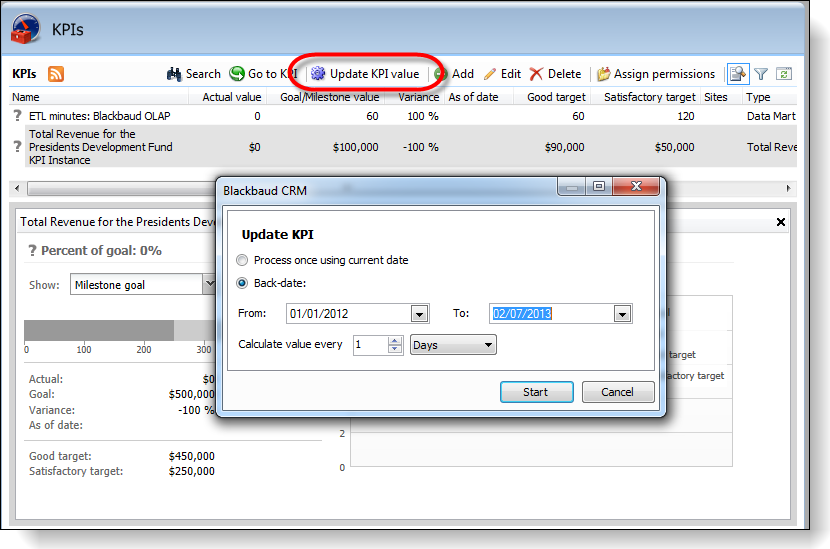Click Add in the KPIs toolbar

tap(454, 74)
